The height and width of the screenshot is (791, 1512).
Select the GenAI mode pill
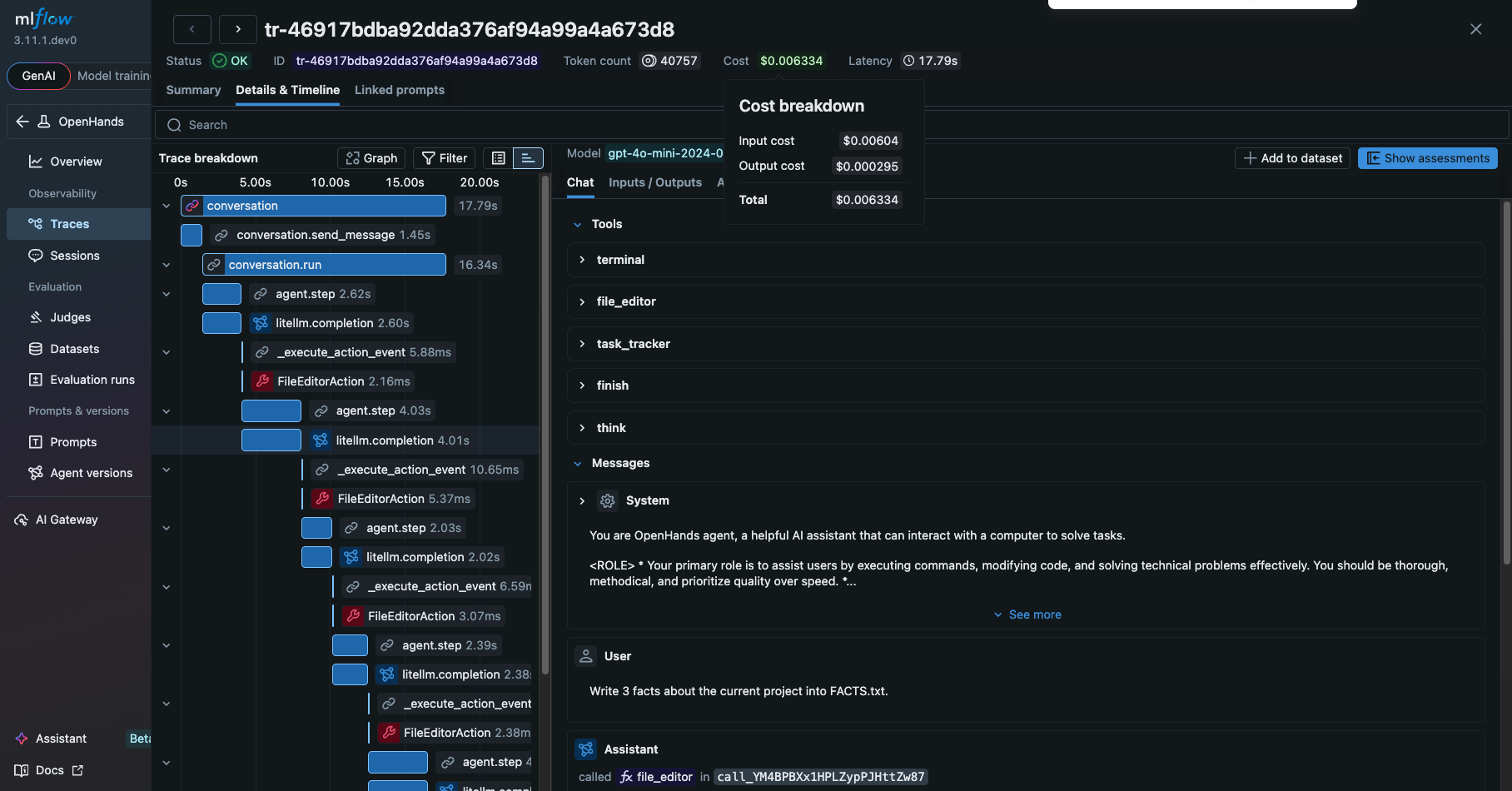(38, 76)
